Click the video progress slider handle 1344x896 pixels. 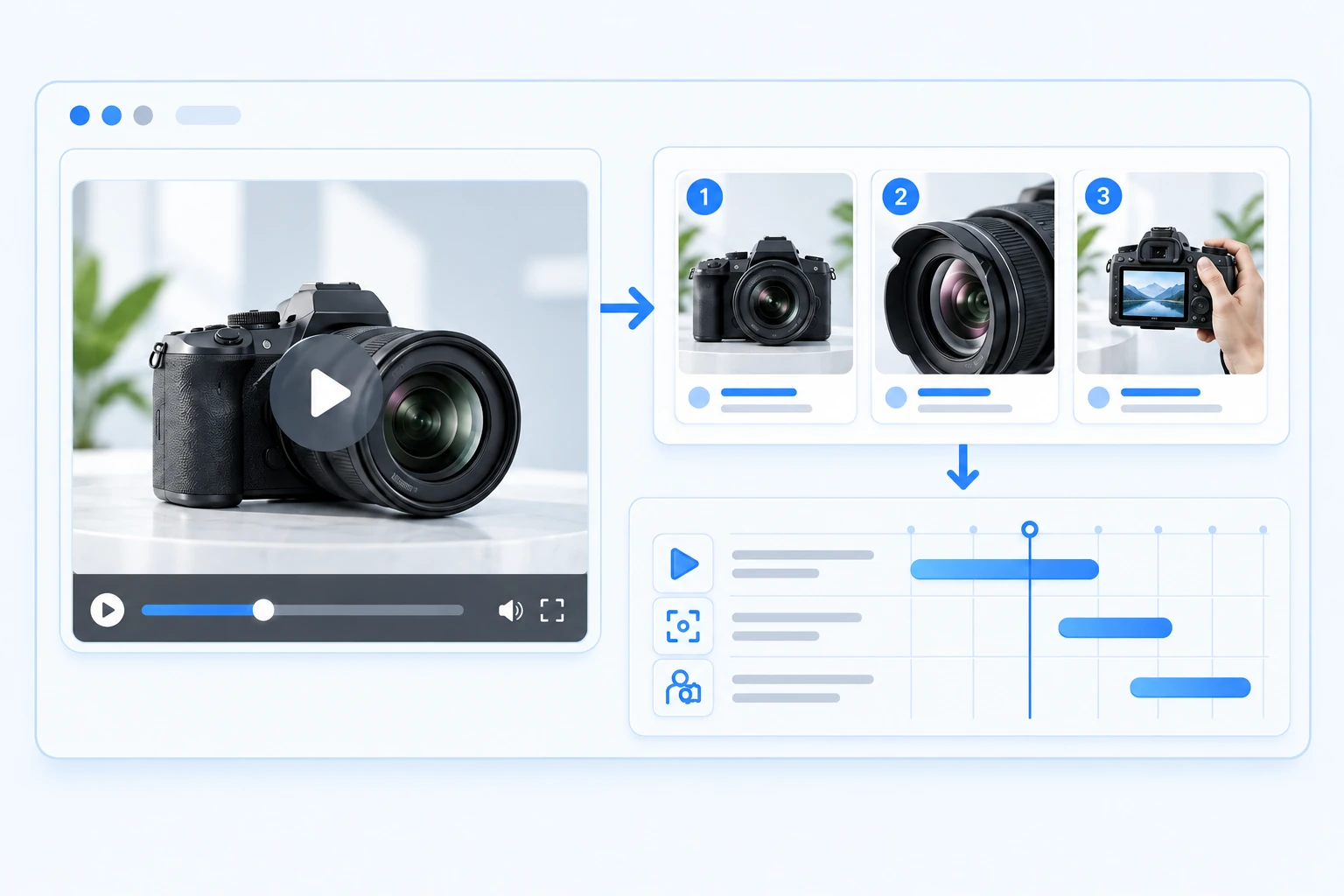point(263,610)
